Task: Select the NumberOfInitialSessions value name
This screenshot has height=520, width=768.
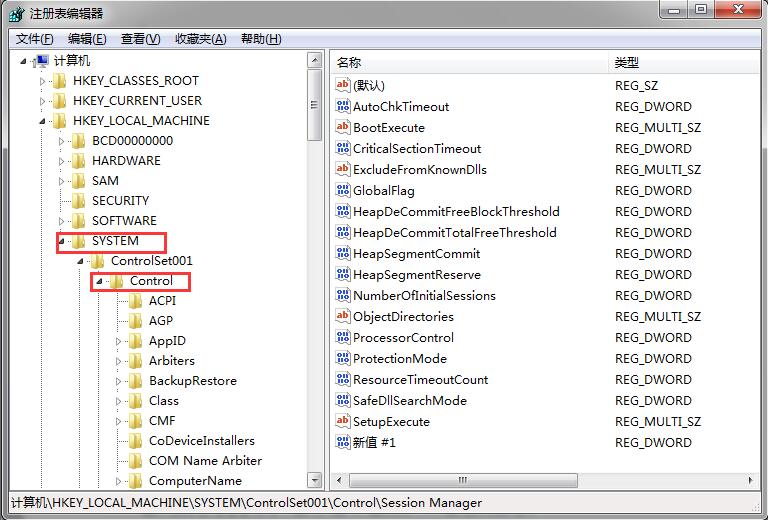Action: tap(424, 296)
